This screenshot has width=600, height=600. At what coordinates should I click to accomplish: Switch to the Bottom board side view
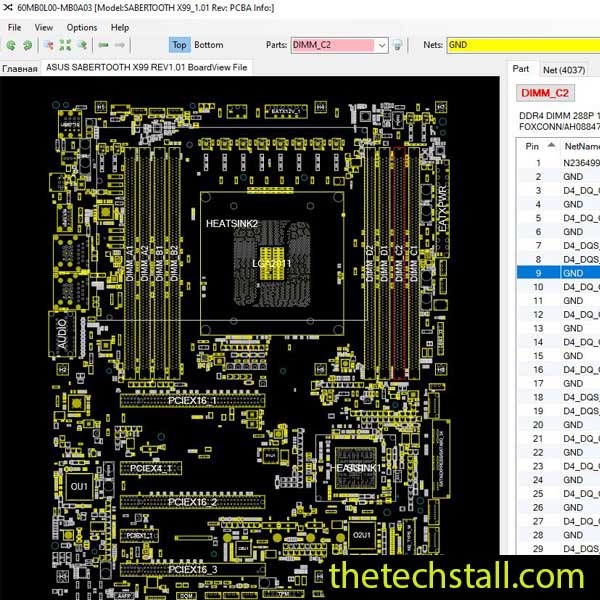coord(209,45)
